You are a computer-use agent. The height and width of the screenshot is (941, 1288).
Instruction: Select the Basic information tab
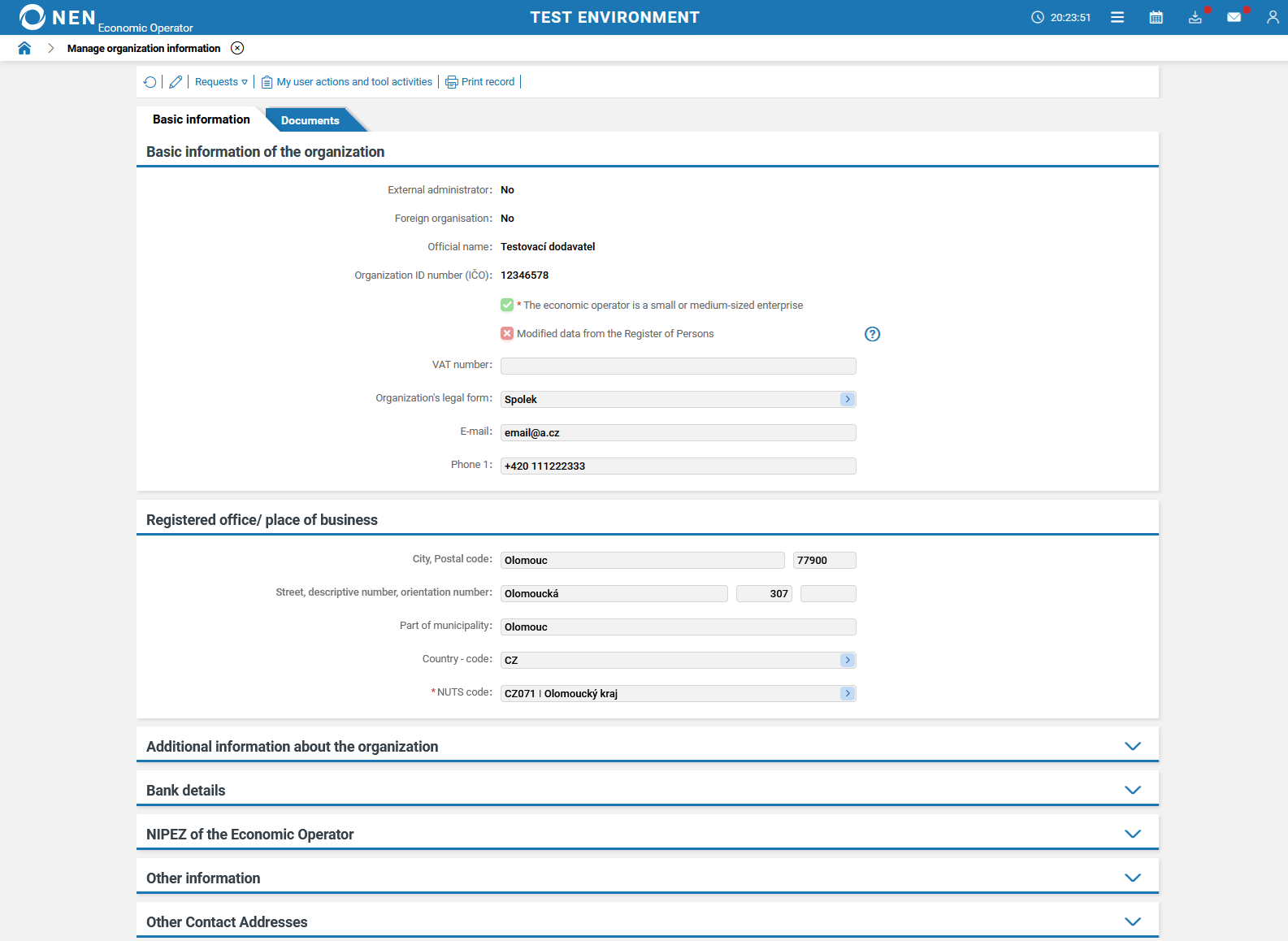(201, 119)
